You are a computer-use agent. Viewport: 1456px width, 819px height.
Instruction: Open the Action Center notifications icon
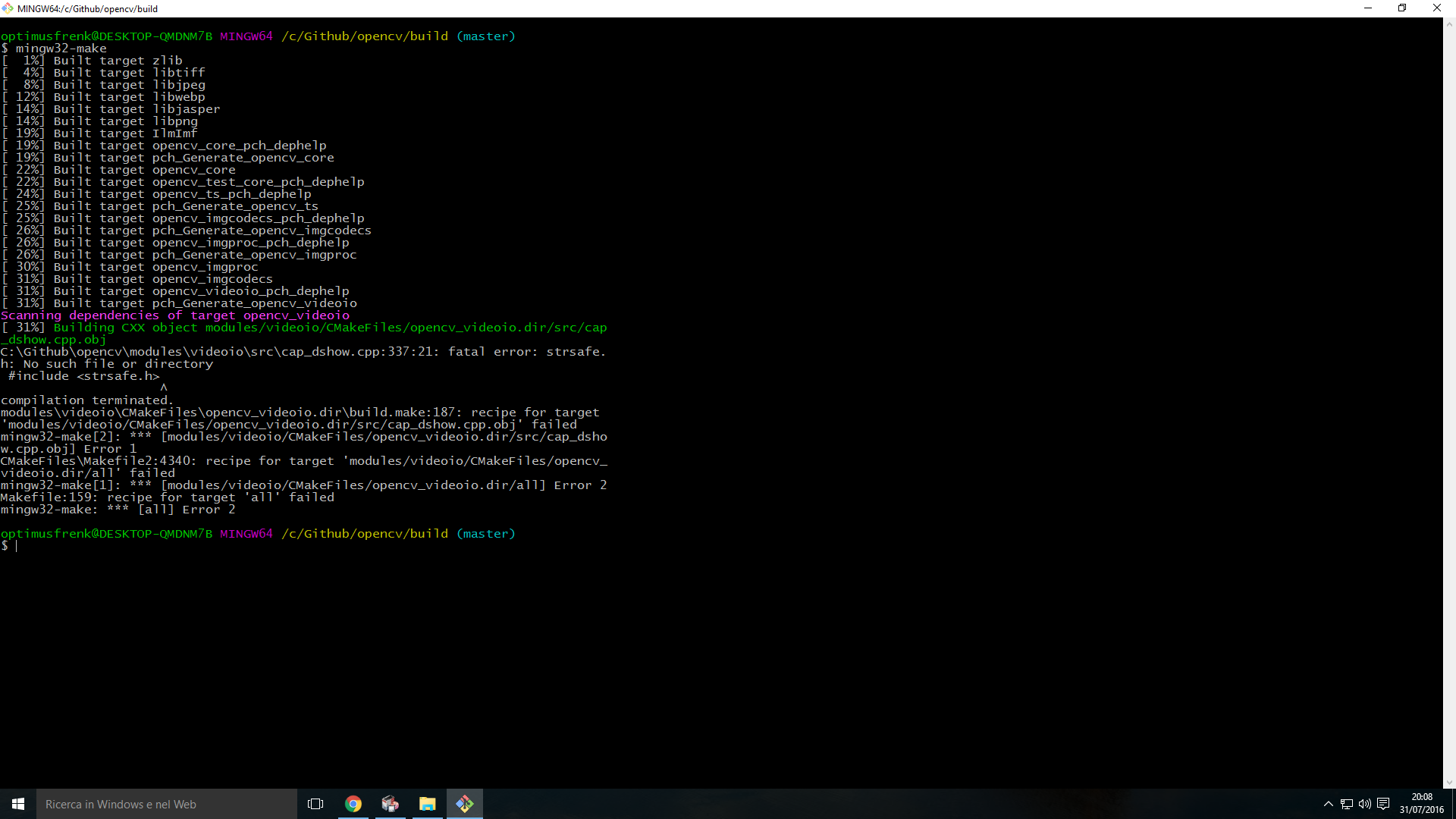point(1383,804)
